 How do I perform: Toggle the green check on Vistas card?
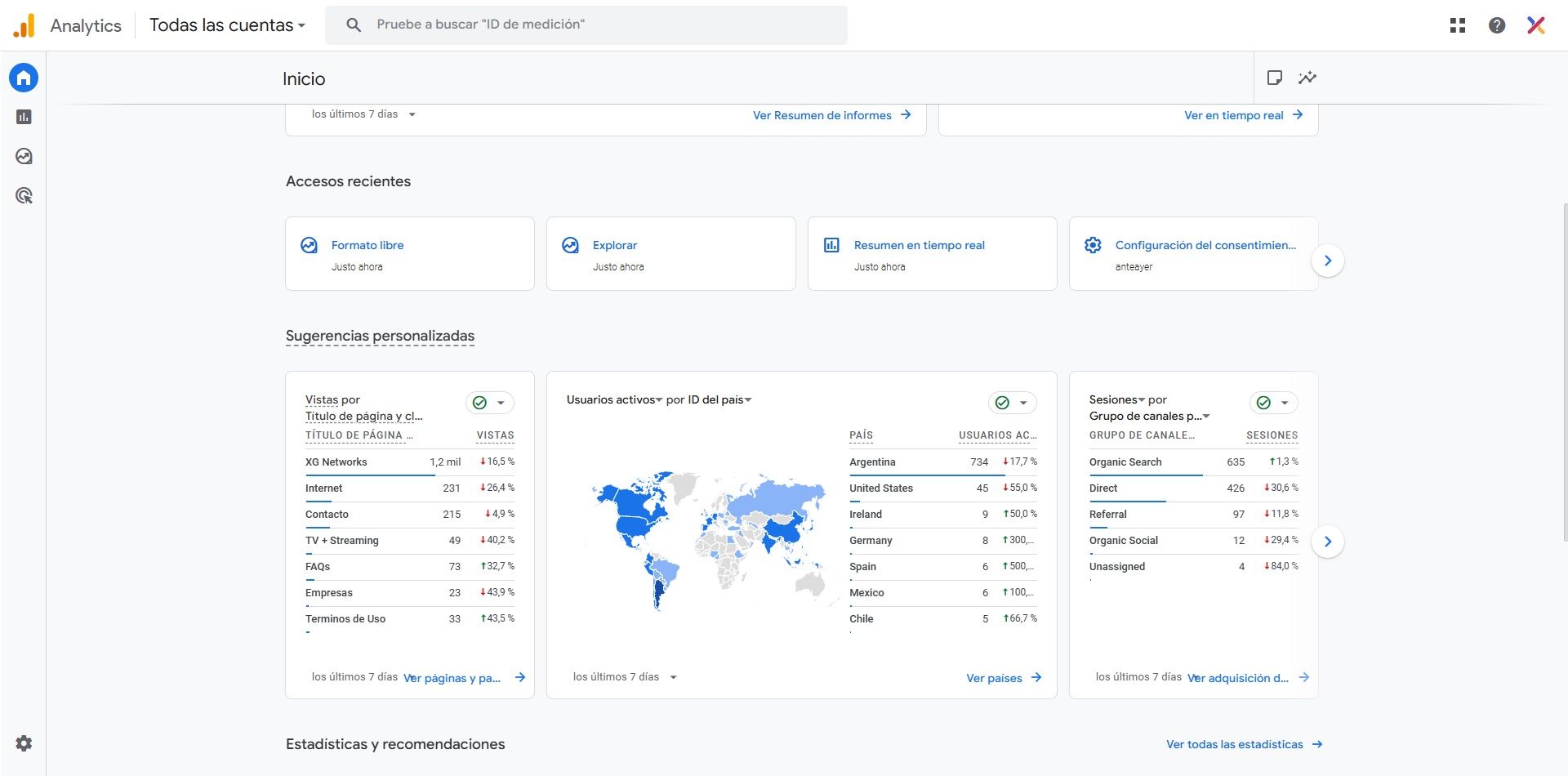(x=480, y=403)
